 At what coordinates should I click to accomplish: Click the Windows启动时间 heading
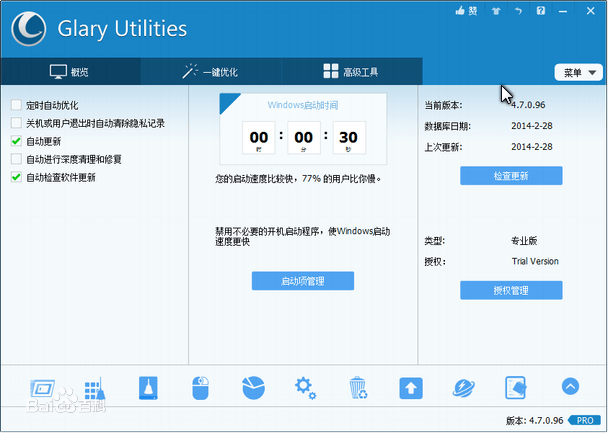303,105
